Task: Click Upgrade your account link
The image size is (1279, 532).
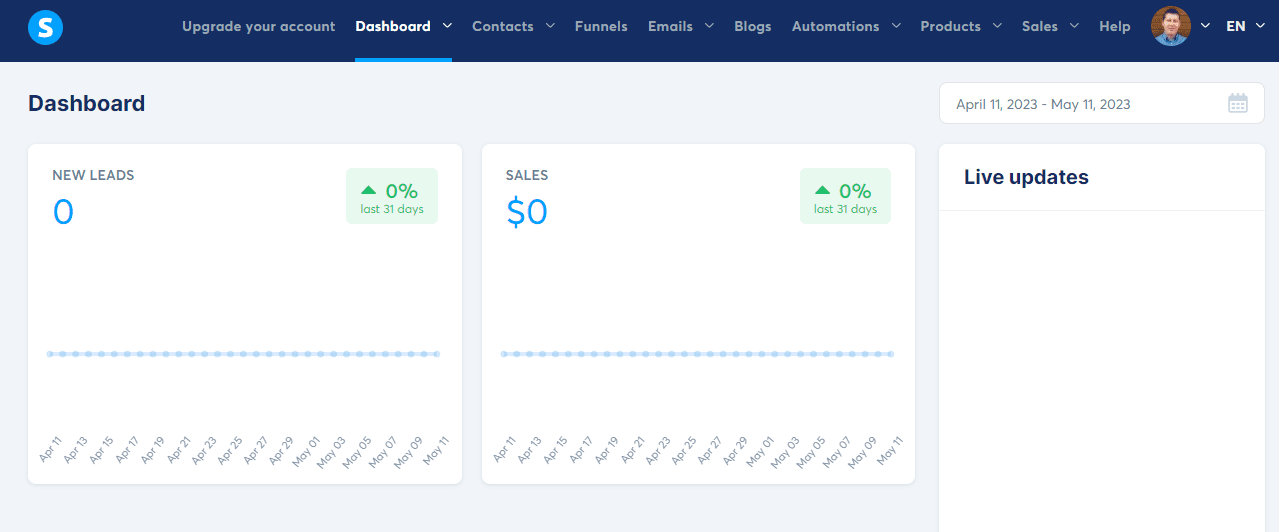Action: (x=258, y=26)
